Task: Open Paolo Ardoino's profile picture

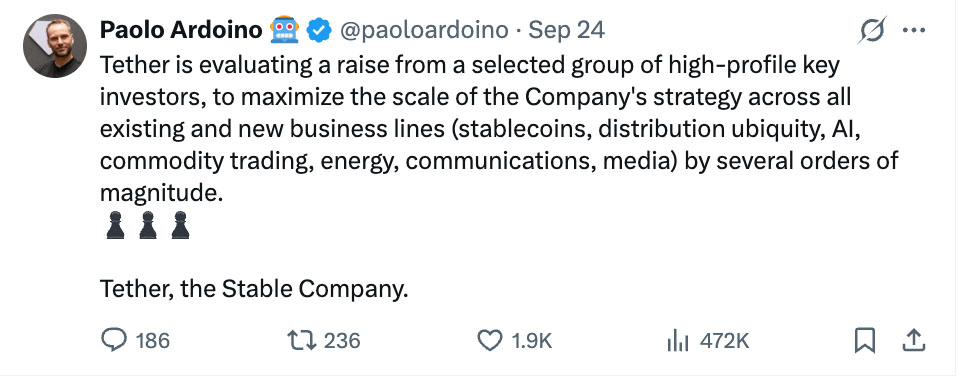Action: (x=55, y=46)
